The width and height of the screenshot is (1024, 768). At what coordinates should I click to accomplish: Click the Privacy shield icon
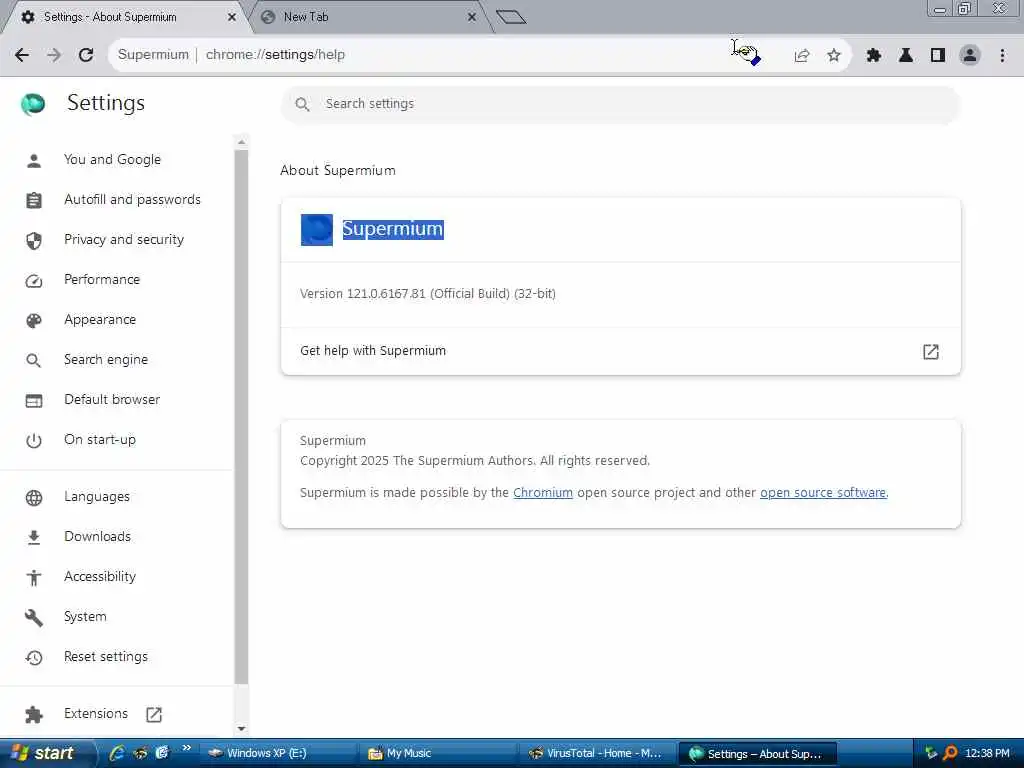[x=34, y=241]
